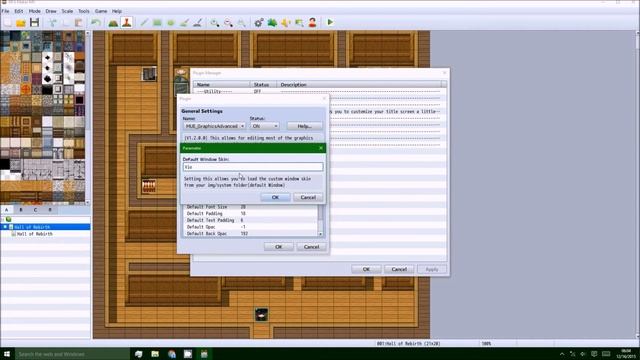Viewport: 640px width, 360px height.
Task: Switch to tileset tab C
Action: click(36, 210)
